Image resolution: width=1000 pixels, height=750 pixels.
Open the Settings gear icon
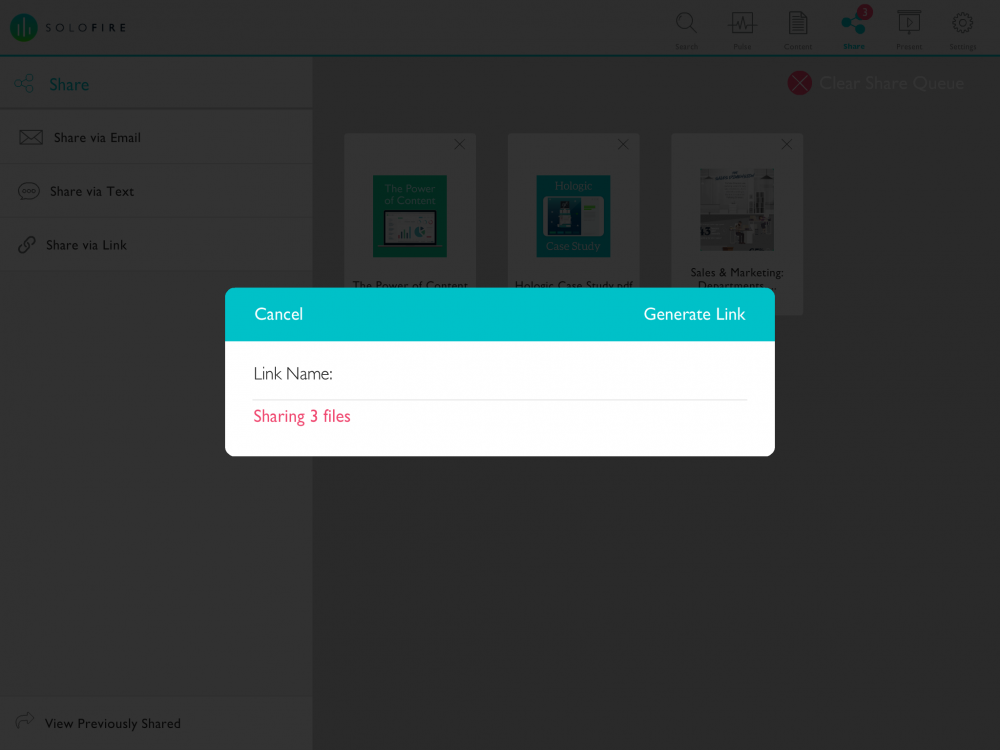[962, 30]
